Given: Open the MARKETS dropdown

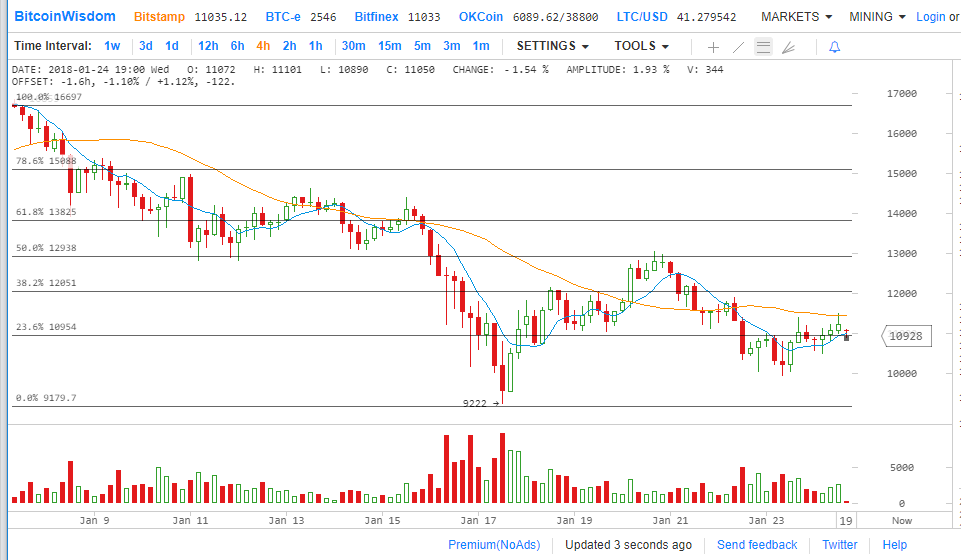Looking at the screenshot, I should click(796, 17).
